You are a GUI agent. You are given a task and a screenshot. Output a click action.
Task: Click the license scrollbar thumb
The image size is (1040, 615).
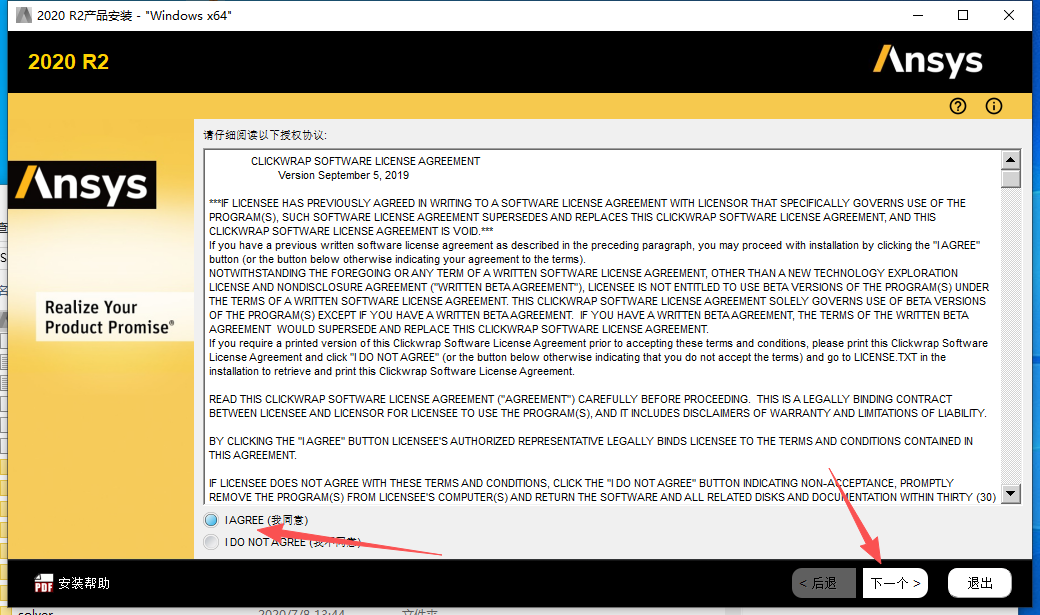pos(1011,179)
